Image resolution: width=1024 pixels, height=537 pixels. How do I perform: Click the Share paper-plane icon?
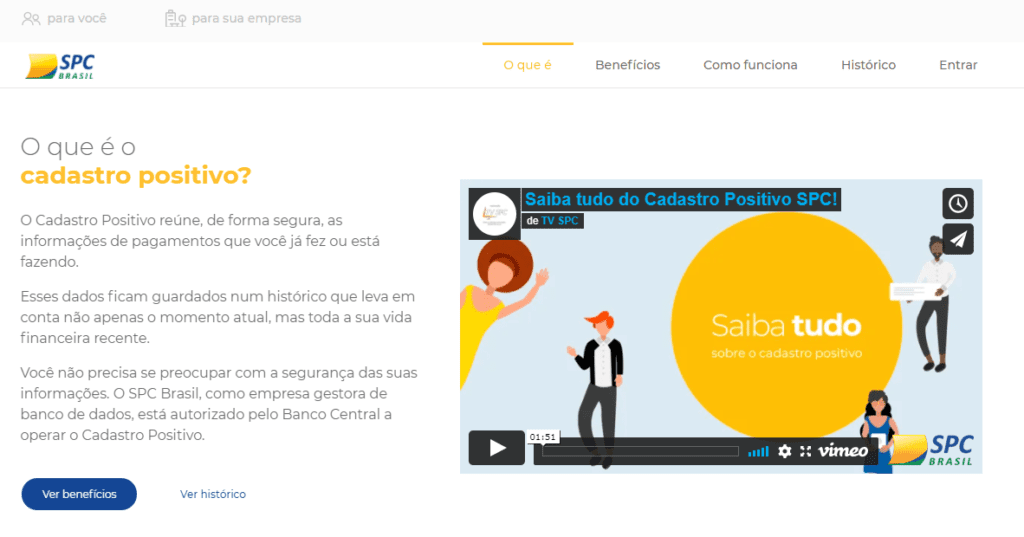click(x=957, y=239)
